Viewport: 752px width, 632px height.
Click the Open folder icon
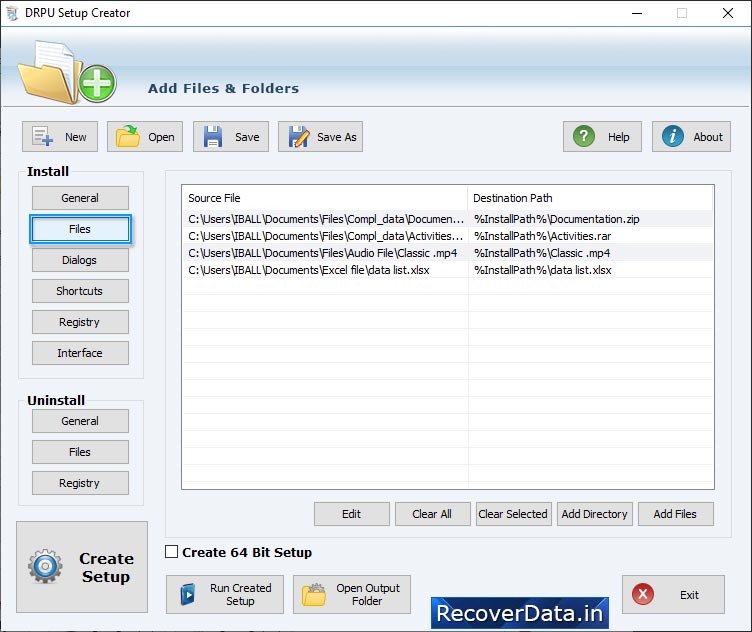pos(128,137)
